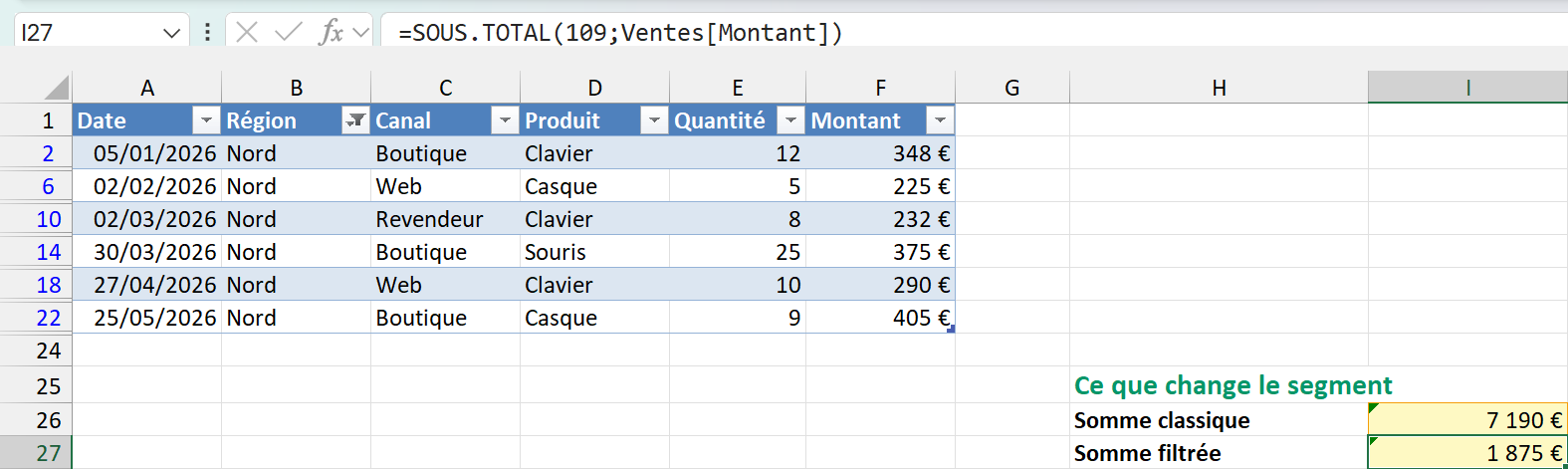Click the 405 € amount cell
Viewport: 1568px width, 469px height.
(881, 318)
